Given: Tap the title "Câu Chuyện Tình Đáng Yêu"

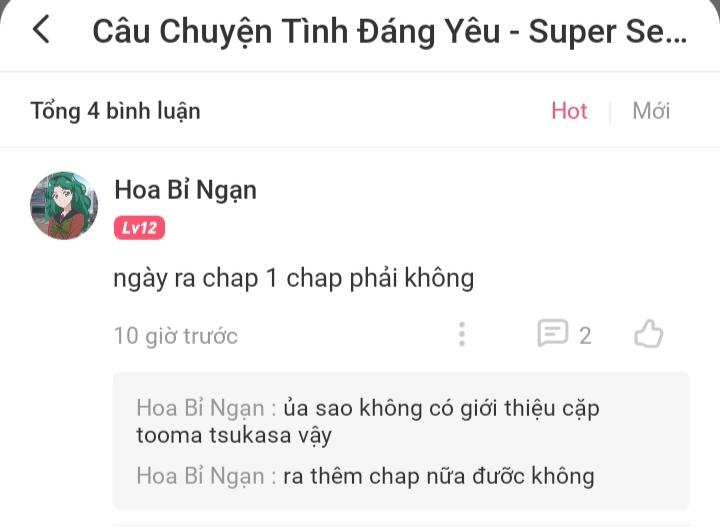Looking at the screenshot, I should 296,32.
